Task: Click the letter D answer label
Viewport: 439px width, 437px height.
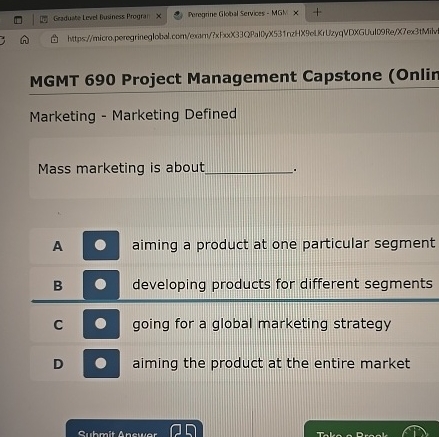Action: [58, 364]
